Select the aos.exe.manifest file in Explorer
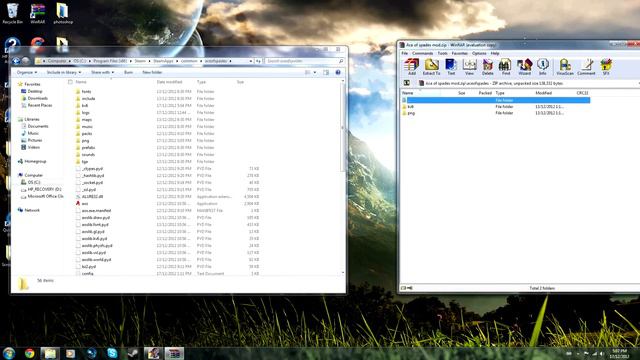Viewport: 640px width, 360px height. [x=96, y=211]
